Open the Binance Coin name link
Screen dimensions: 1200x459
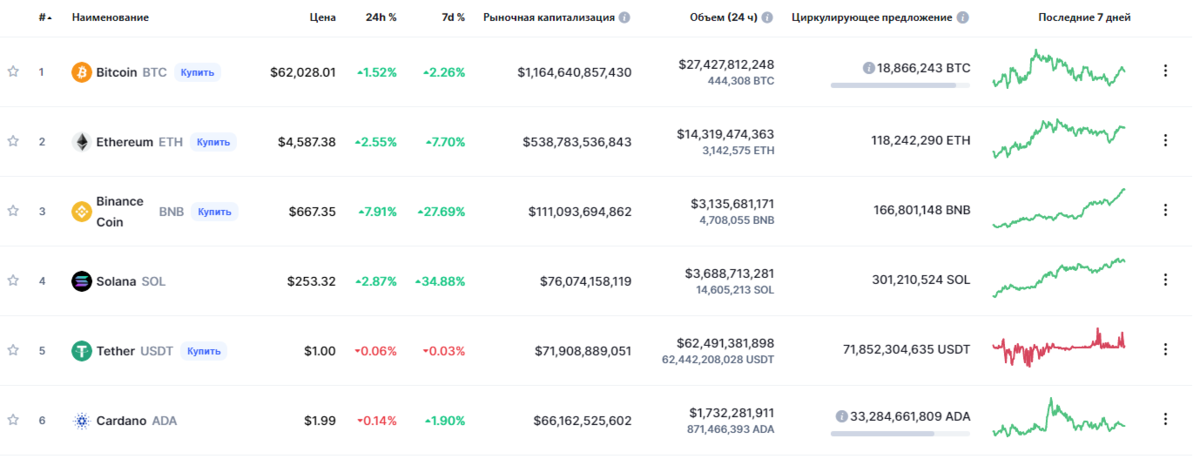120,211
